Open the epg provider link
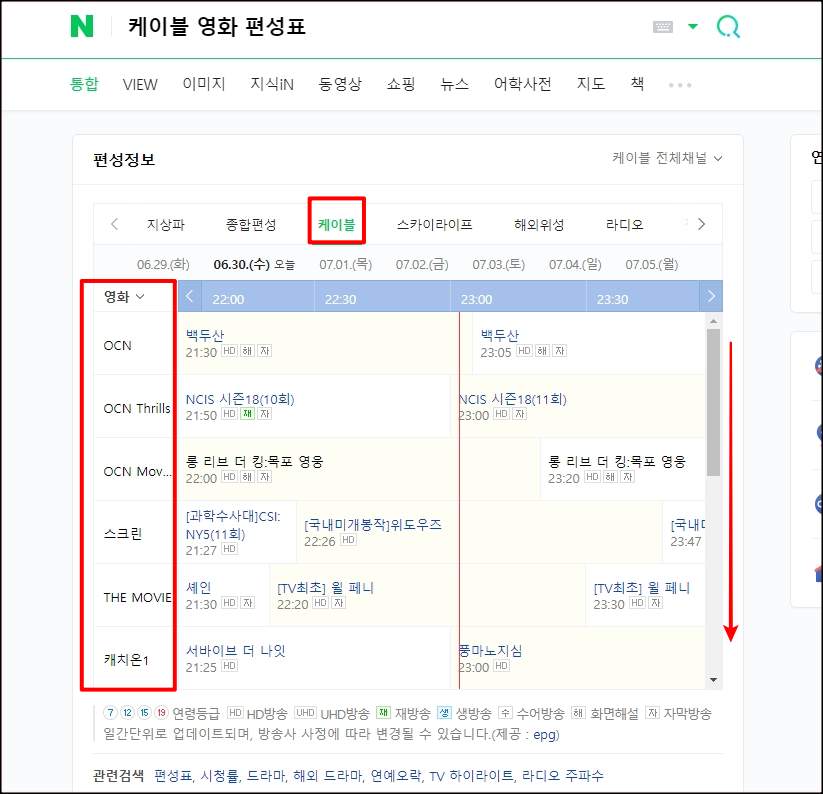 coord(544,735)
